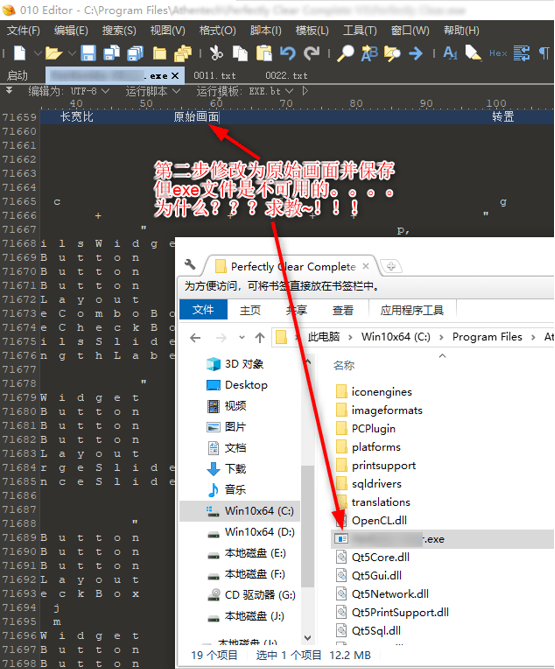
Task: Open the 模板(L) menu
Action: click(312, 30)
